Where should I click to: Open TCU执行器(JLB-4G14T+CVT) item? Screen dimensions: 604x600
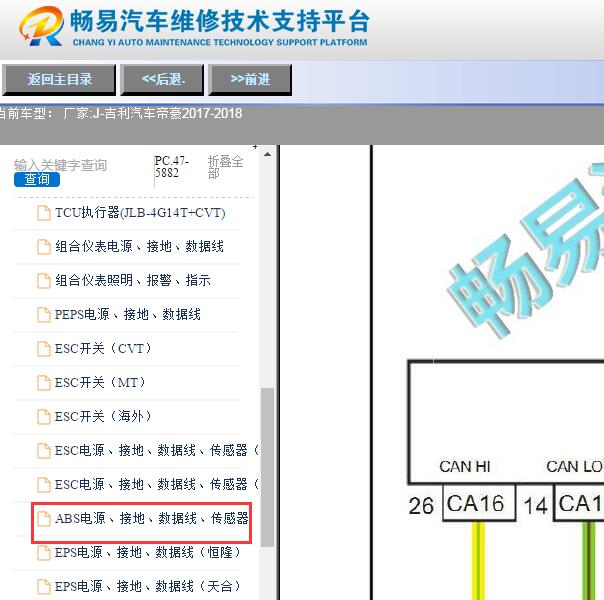(x=140, y=213)
